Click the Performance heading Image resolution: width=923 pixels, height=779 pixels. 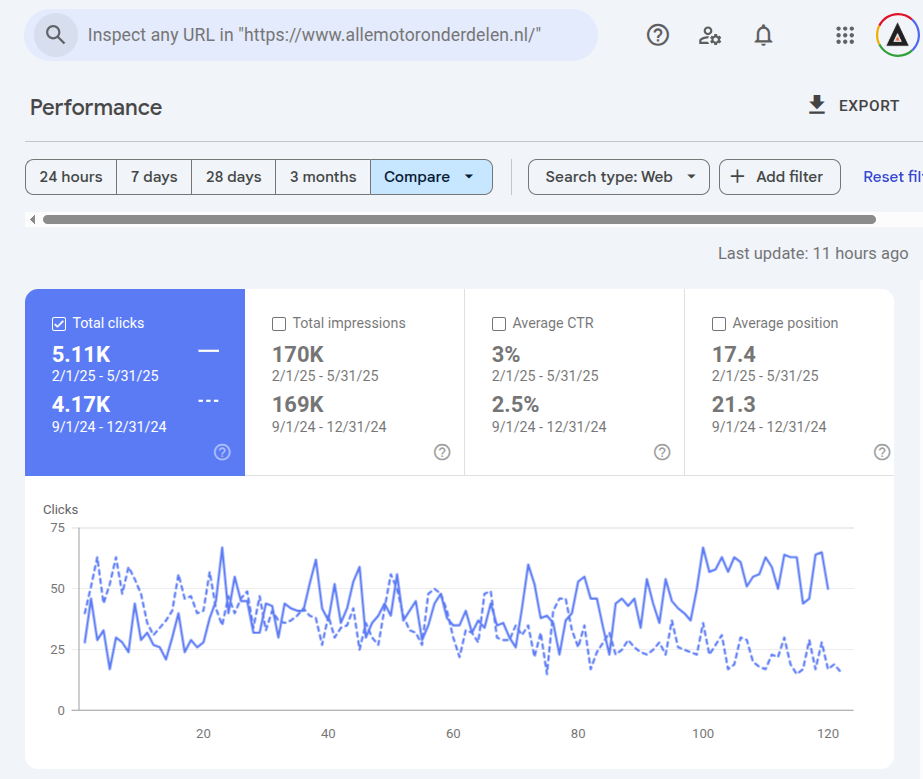pos(96,108)
